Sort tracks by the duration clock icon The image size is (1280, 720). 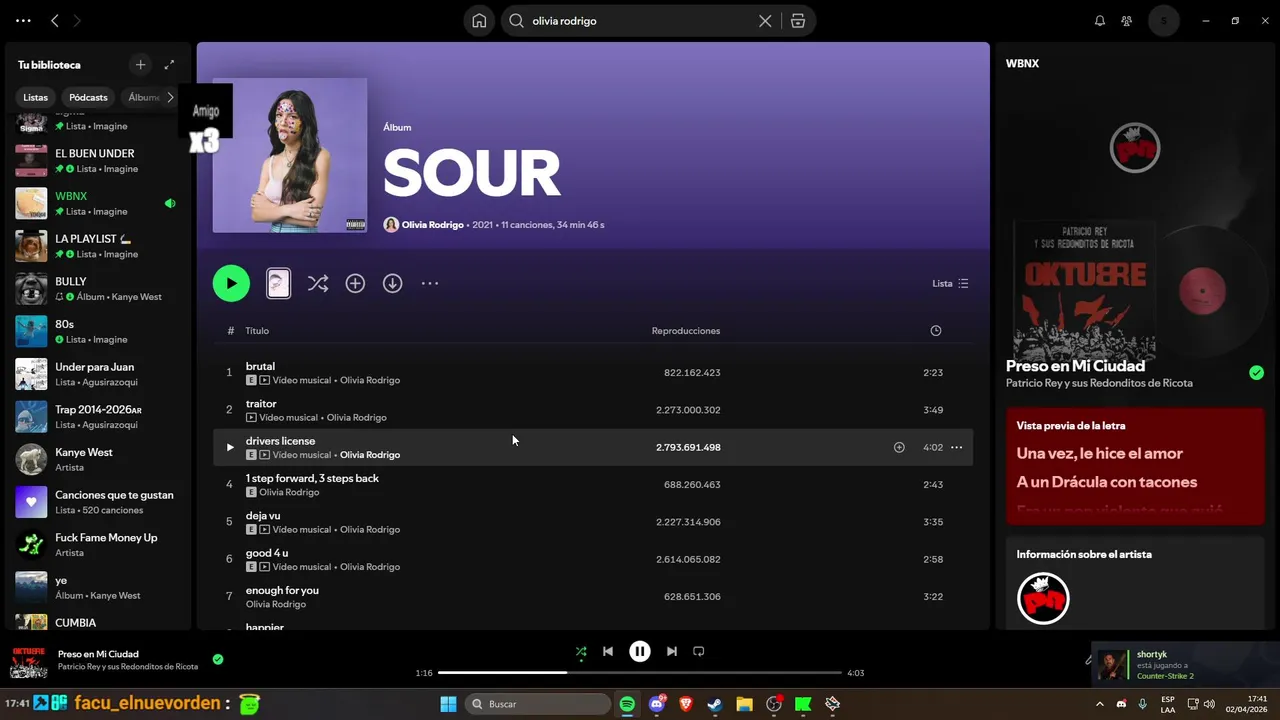(x=936, y=330)
